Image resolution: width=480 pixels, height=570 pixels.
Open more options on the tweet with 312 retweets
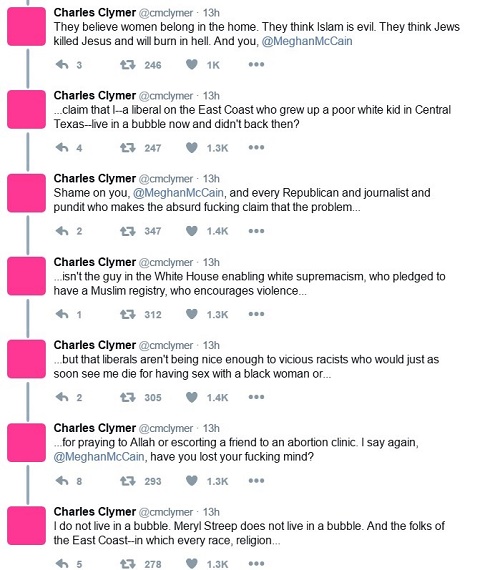[x=256, y=314]
